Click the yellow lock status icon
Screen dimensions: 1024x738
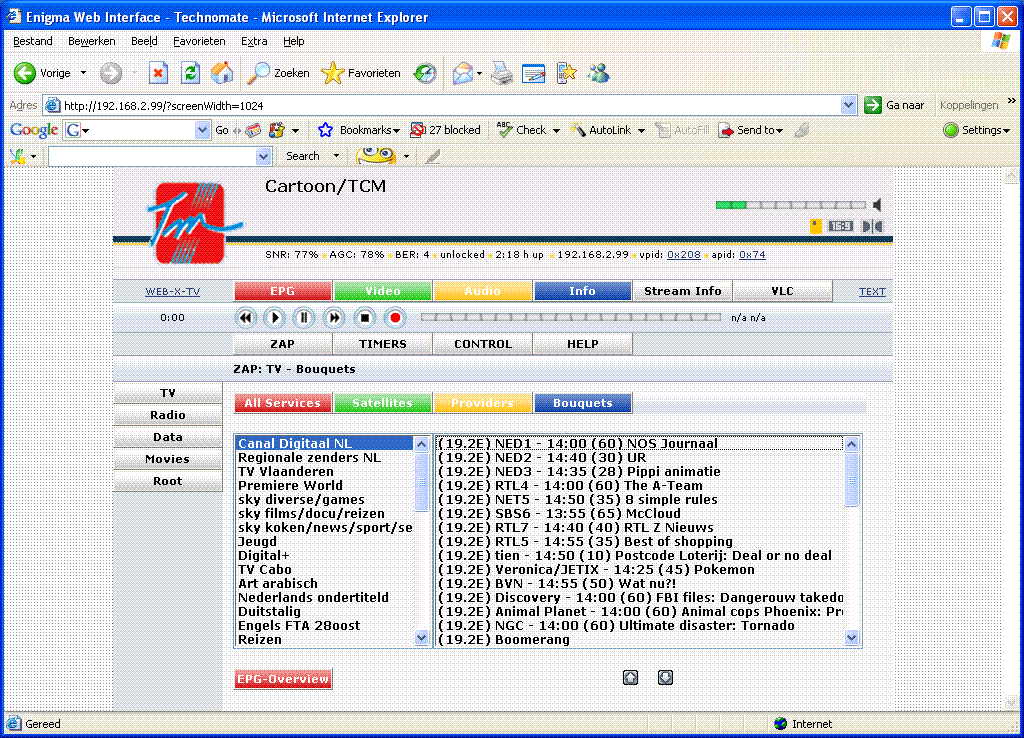click(816, 227)
